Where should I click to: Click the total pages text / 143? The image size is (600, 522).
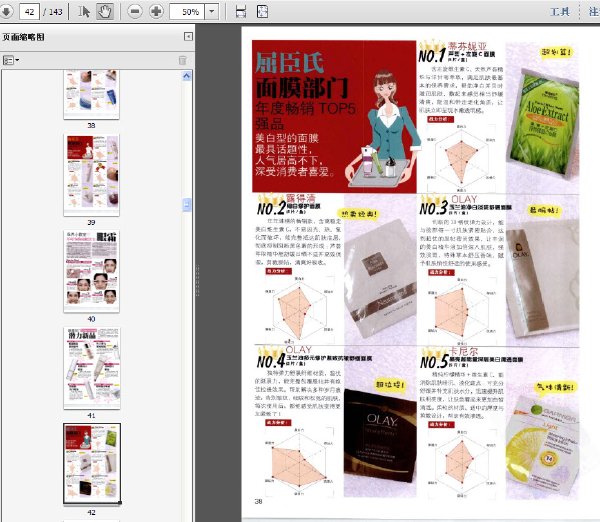click(53, 12)
